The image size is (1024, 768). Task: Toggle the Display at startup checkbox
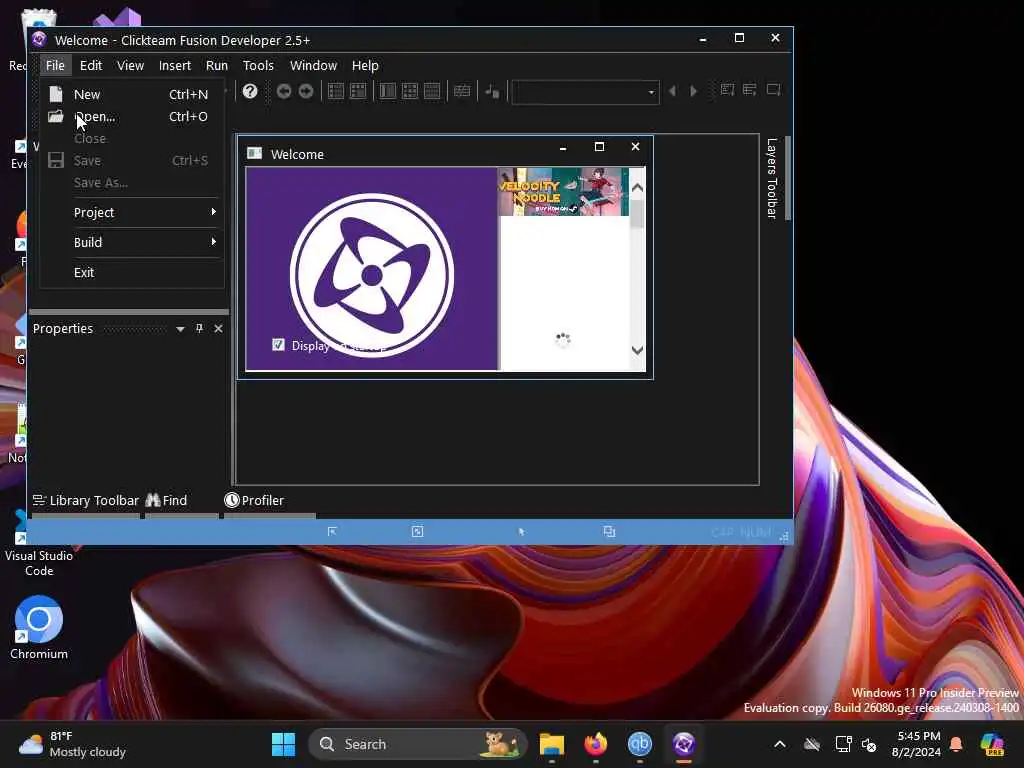click(x=278, y=345)
